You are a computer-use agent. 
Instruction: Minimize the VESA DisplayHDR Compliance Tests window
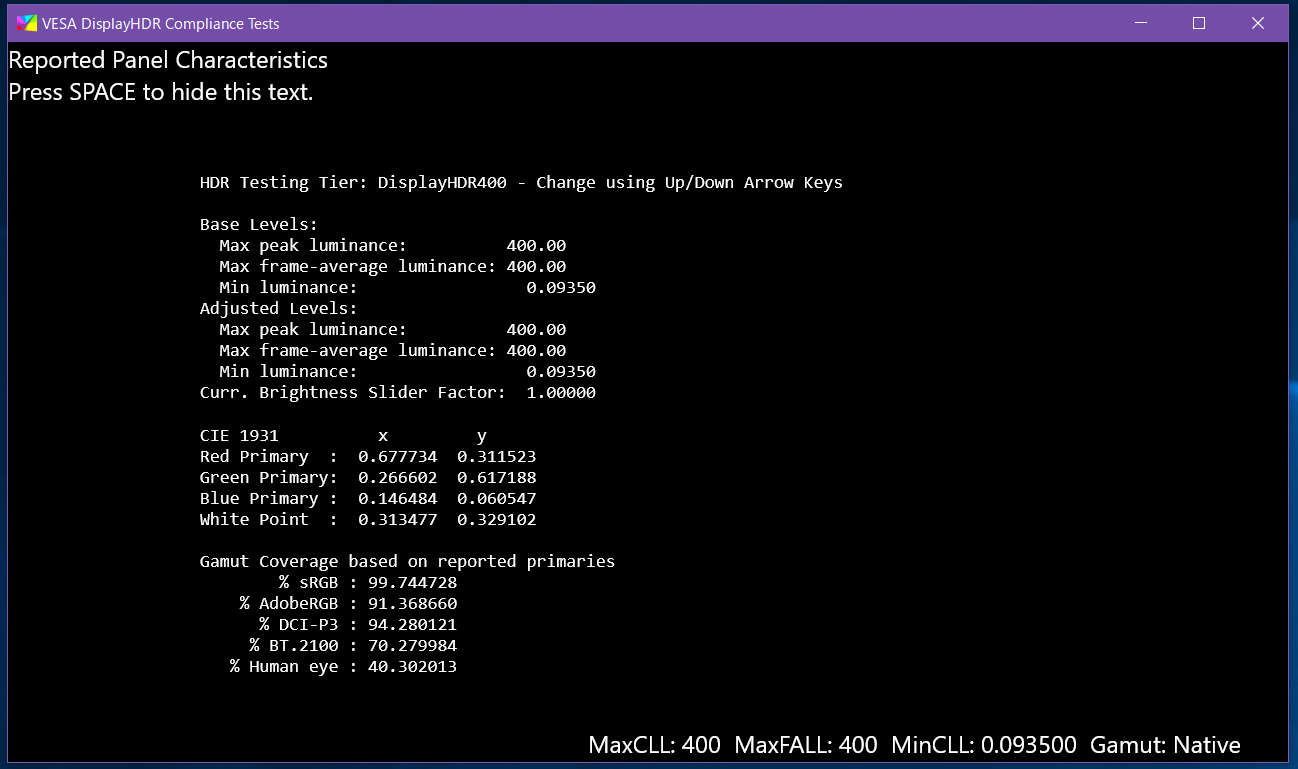1139,23
